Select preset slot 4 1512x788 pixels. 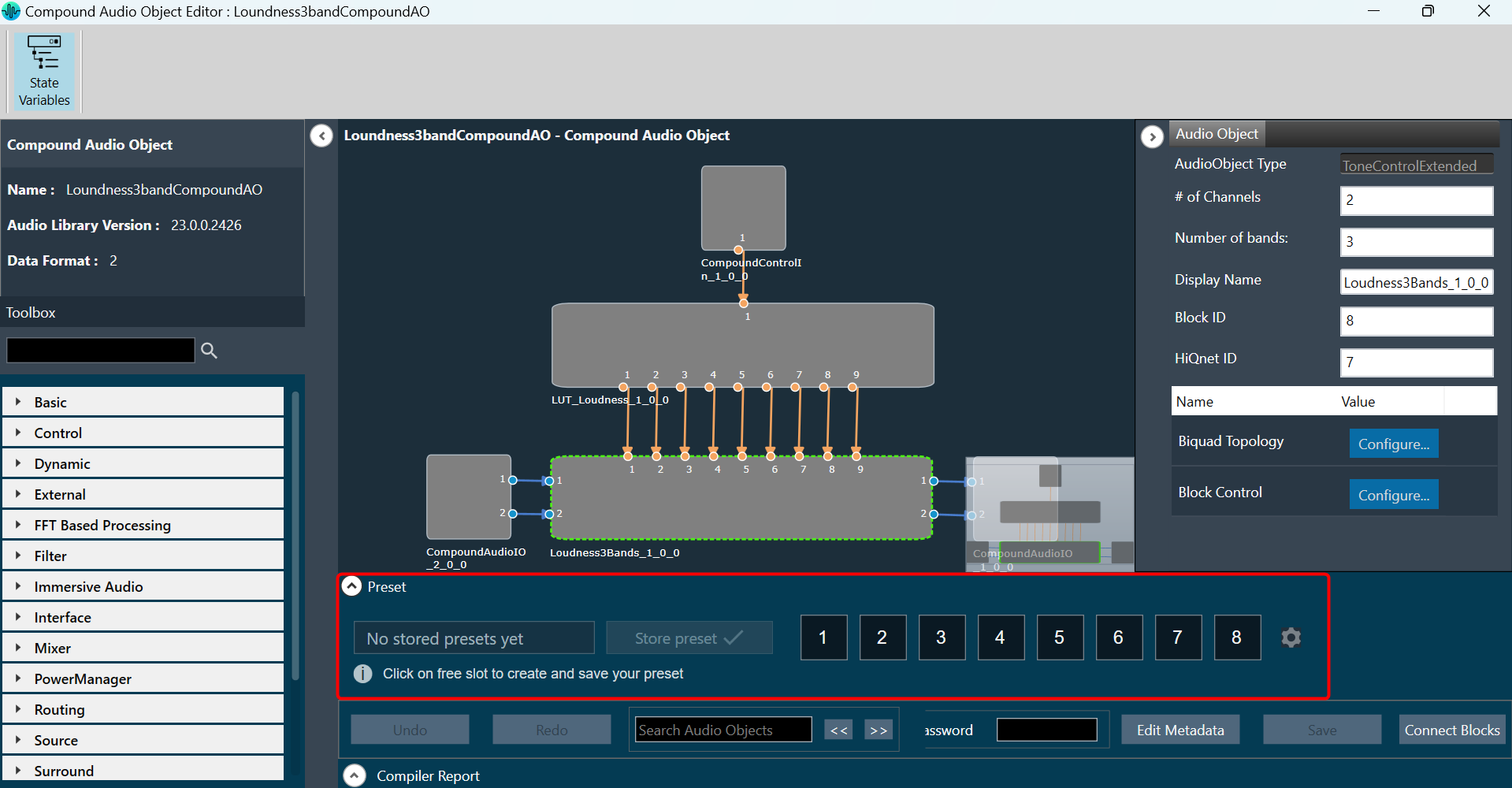[x=1001, y=637]
